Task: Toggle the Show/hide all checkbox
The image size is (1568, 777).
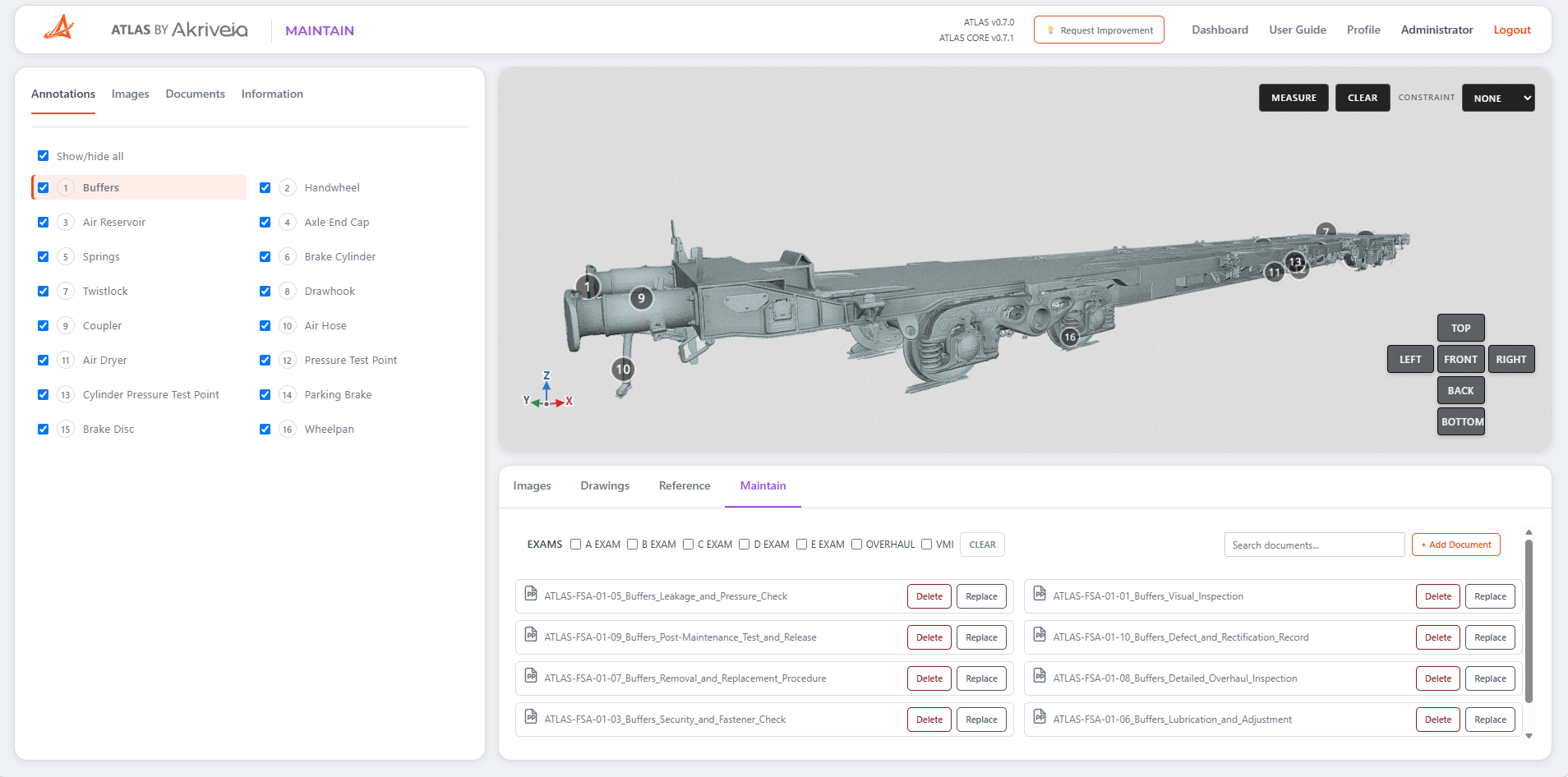Action: click(44, 156)
